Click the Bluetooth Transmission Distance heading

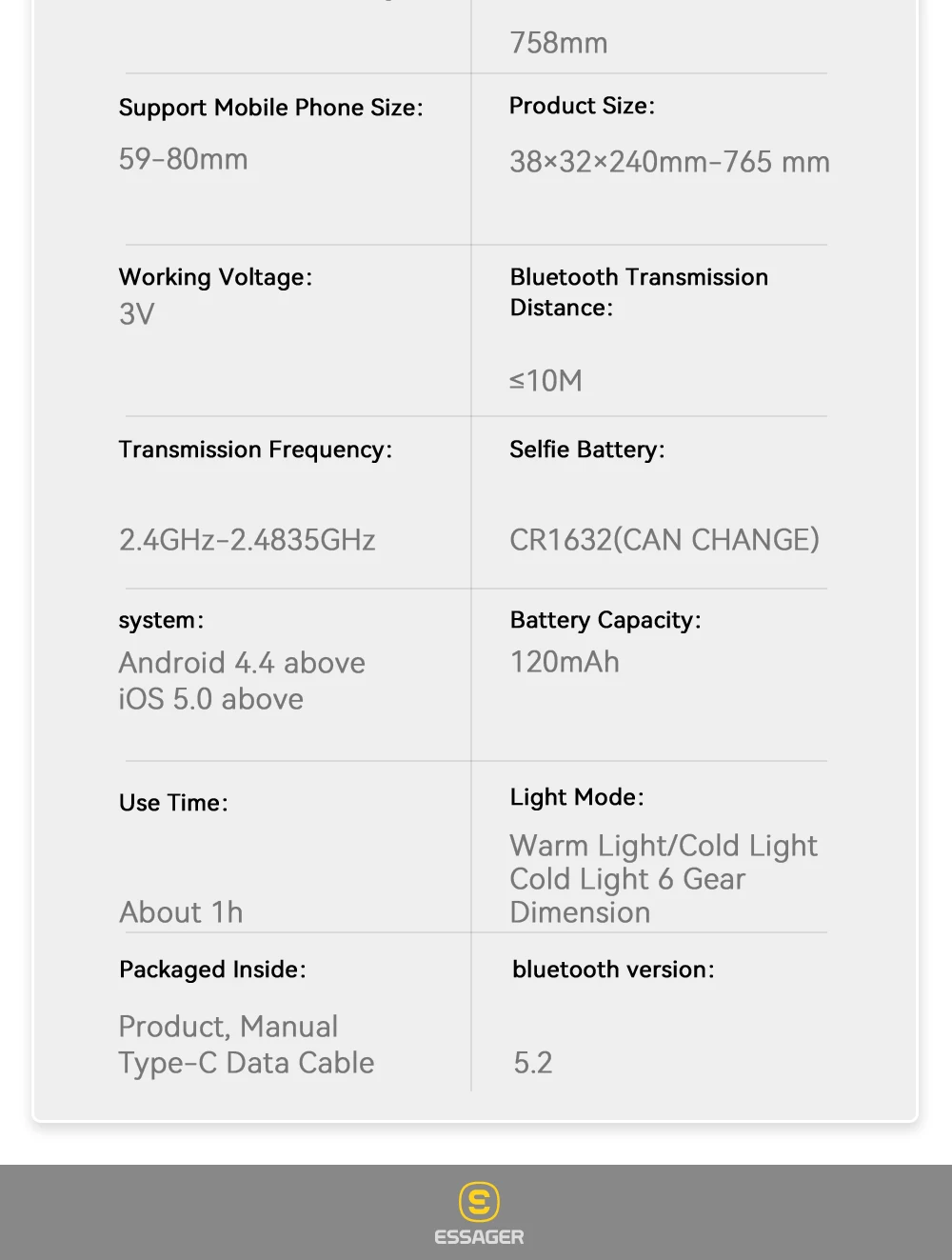638,291
